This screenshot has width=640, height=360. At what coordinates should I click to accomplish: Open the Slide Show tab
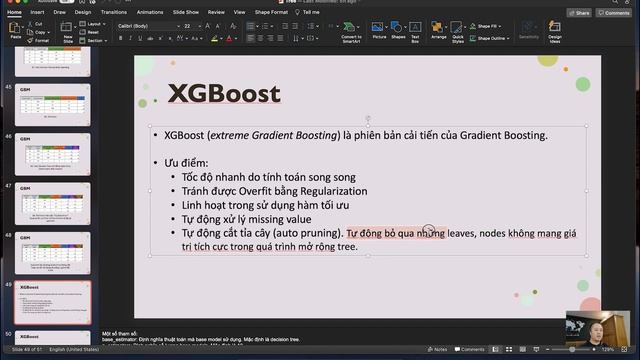click(x=186, y=12)
